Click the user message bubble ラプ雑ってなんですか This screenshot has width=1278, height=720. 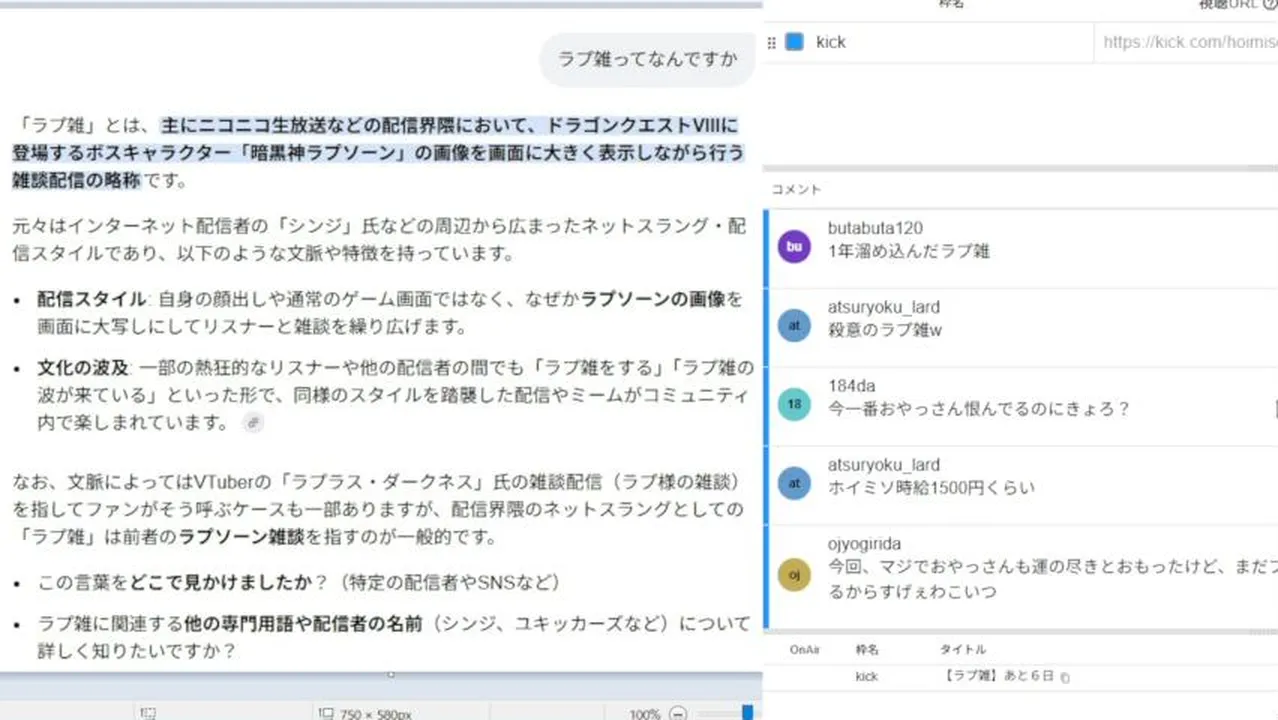click(647, 59)
